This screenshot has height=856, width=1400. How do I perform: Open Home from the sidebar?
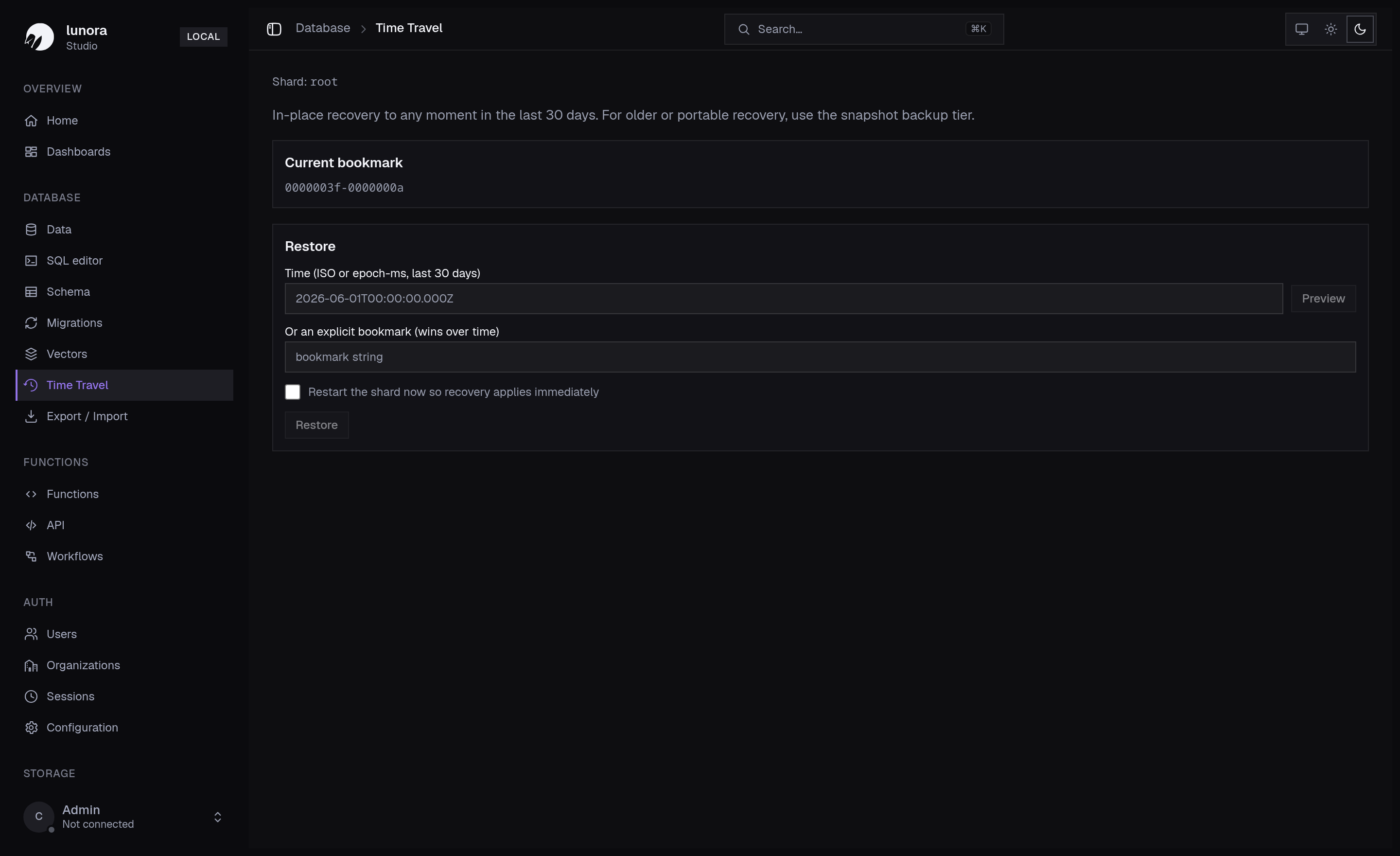(x=124, y=121)
